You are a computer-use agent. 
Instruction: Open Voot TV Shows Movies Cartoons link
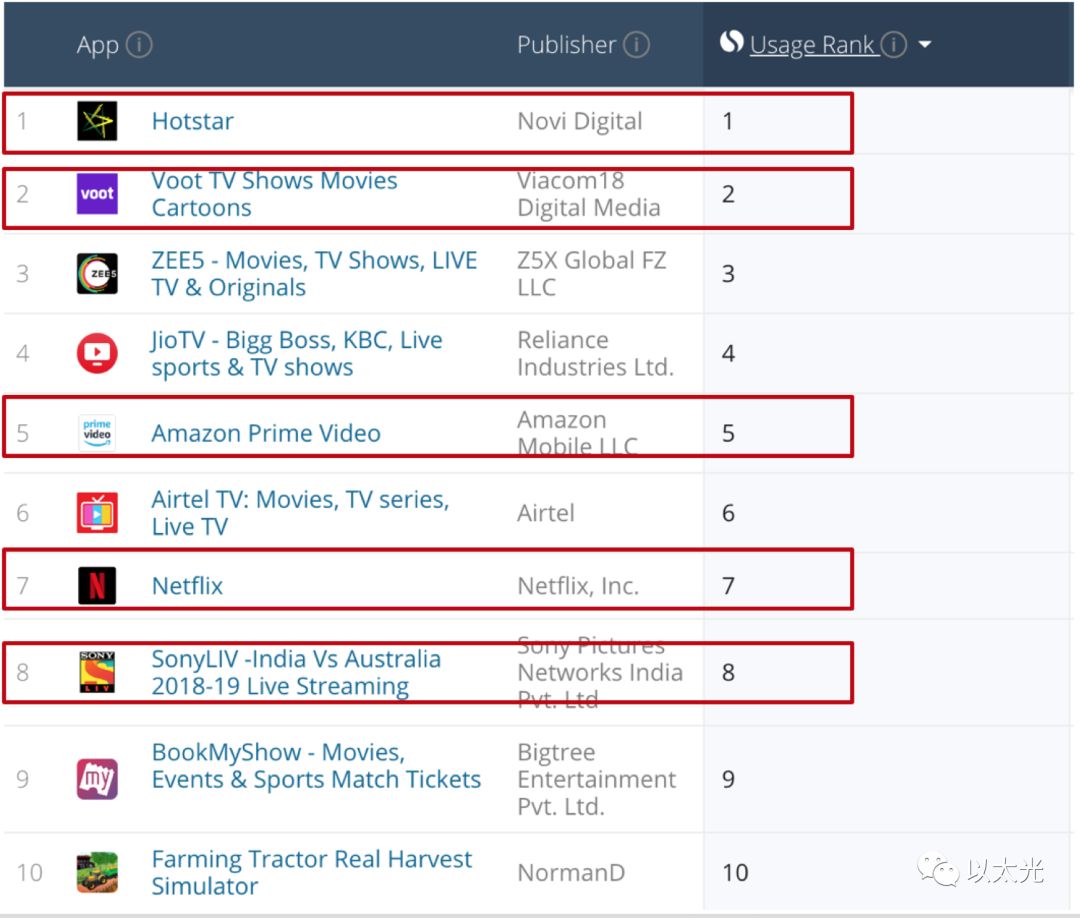pos(274,194)
